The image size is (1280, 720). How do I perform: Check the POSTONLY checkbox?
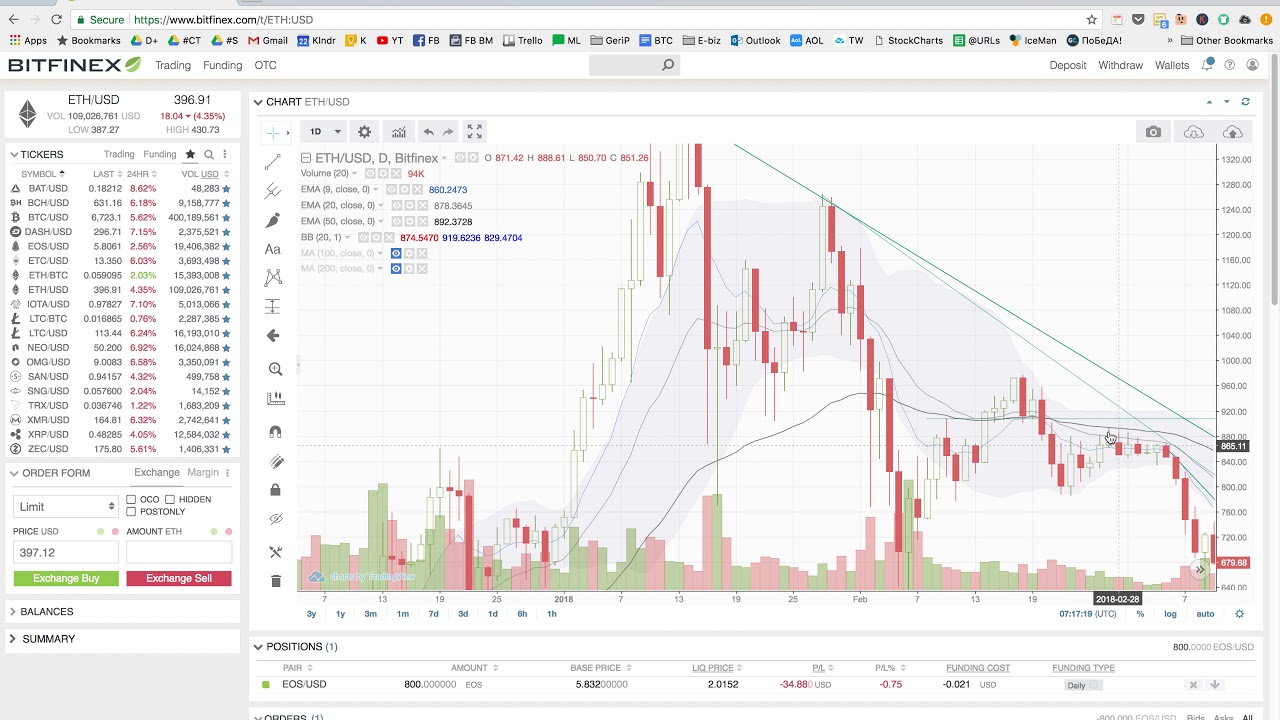coord(132,512)
